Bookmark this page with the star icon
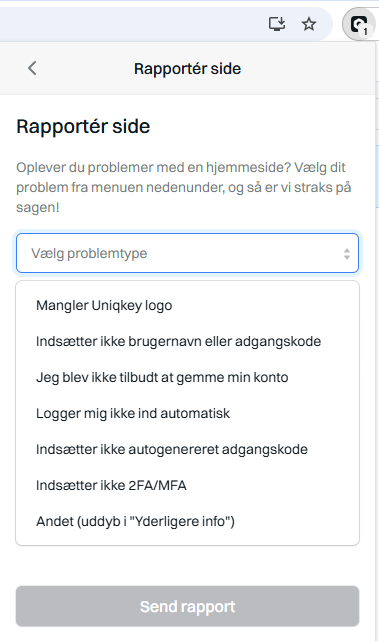 [309, 24]
